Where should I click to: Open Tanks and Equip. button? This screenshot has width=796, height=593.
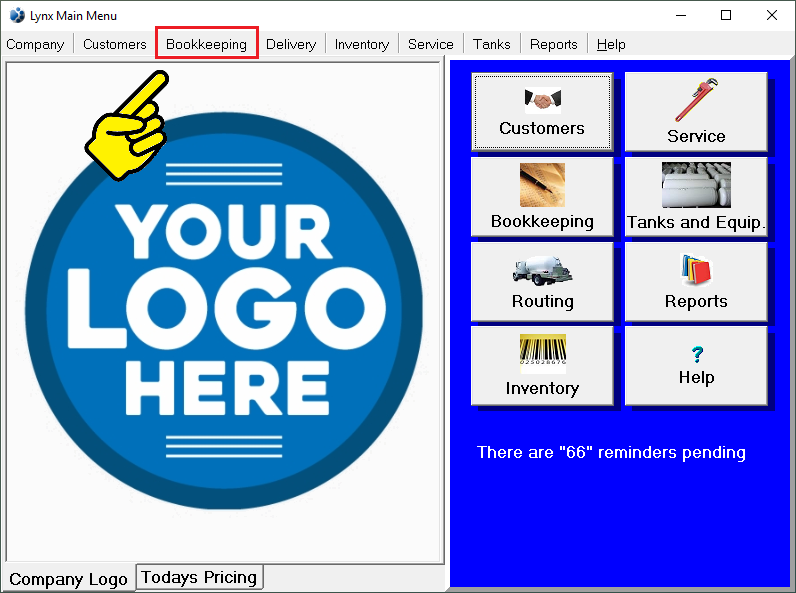(696, 196)
